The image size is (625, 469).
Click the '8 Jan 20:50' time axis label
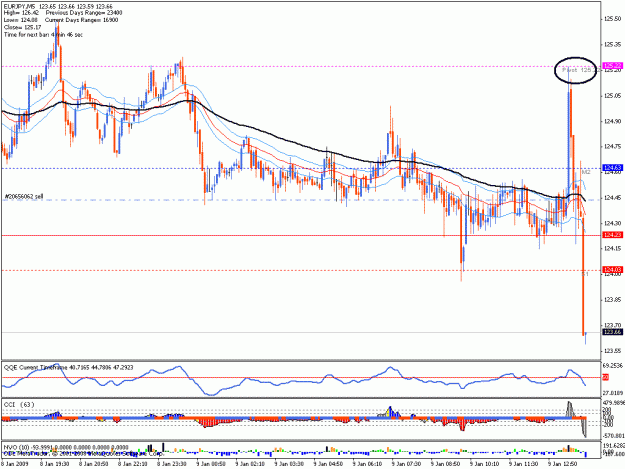(94, 464)
